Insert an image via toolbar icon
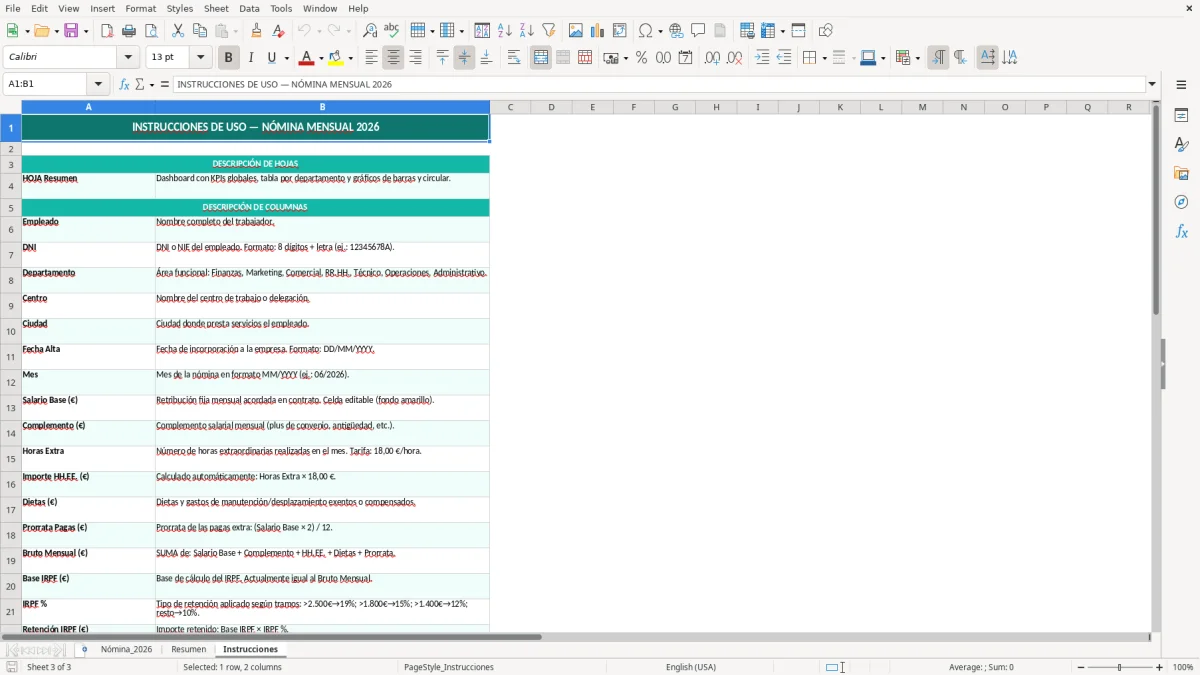1200x675 pixels. pos(576,31)
